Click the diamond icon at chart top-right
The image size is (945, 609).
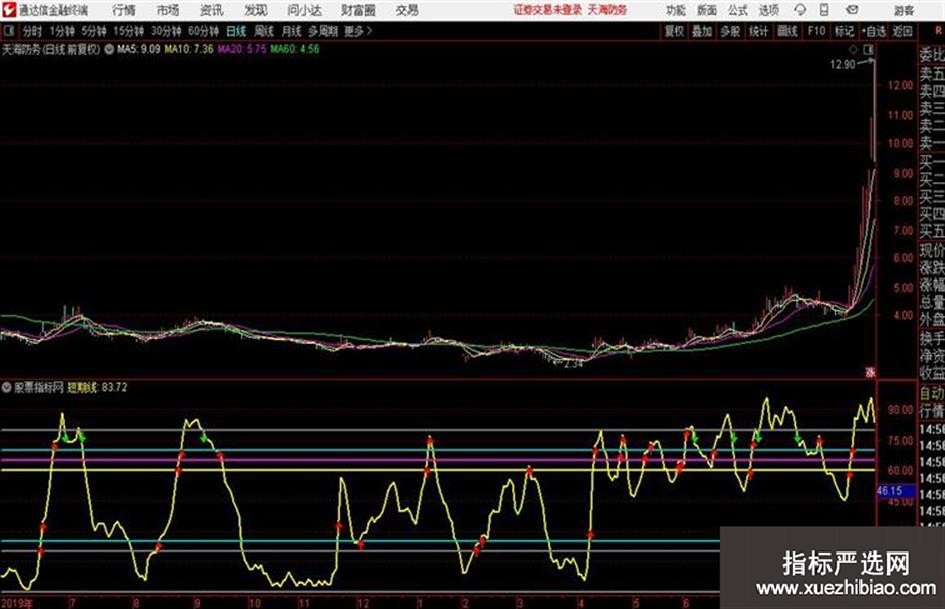point(854,50)
